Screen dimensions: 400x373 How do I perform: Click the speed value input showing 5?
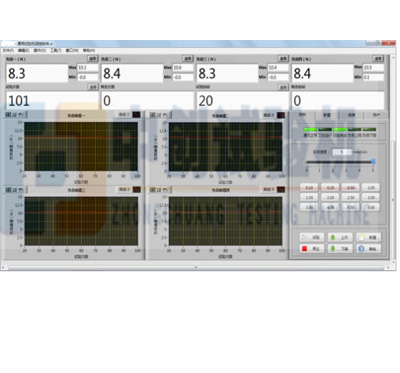(x=342, y=152)
